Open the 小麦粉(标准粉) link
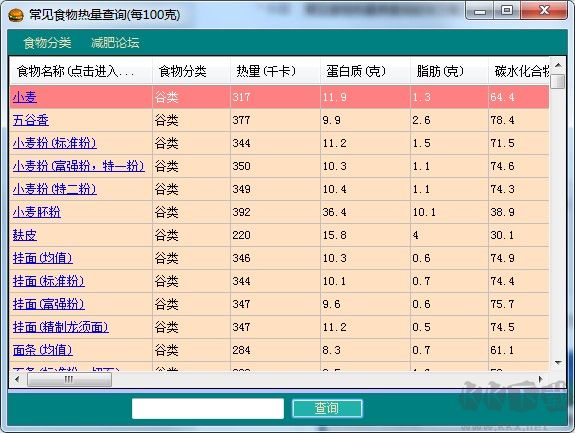Screen dimensions: 575x433 (55, 143)
